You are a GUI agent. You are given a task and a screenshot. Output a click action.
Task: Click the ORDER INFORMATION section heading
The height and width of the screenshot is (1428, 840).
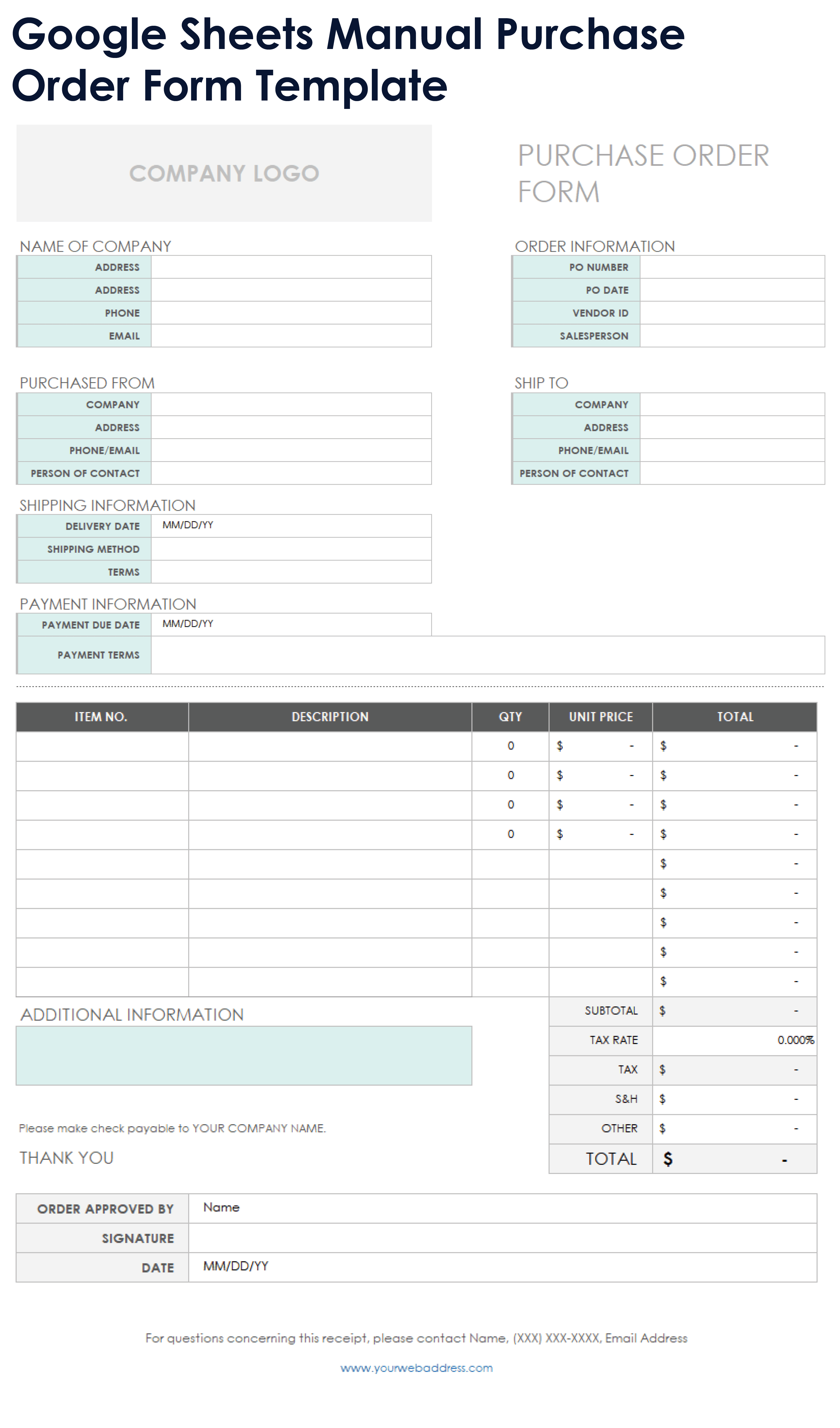click(x=594, y=246)
